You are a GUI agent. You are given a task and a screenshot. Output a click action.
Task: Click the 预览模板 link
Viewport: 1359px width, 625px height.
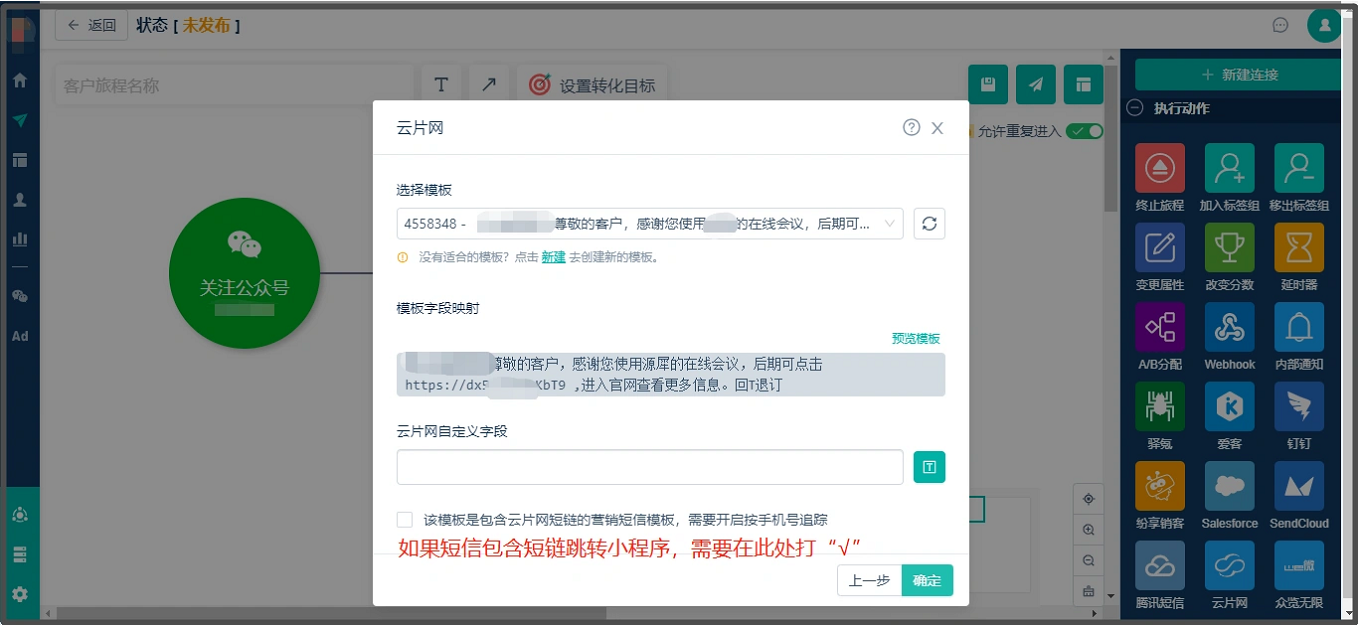[916, 339]
